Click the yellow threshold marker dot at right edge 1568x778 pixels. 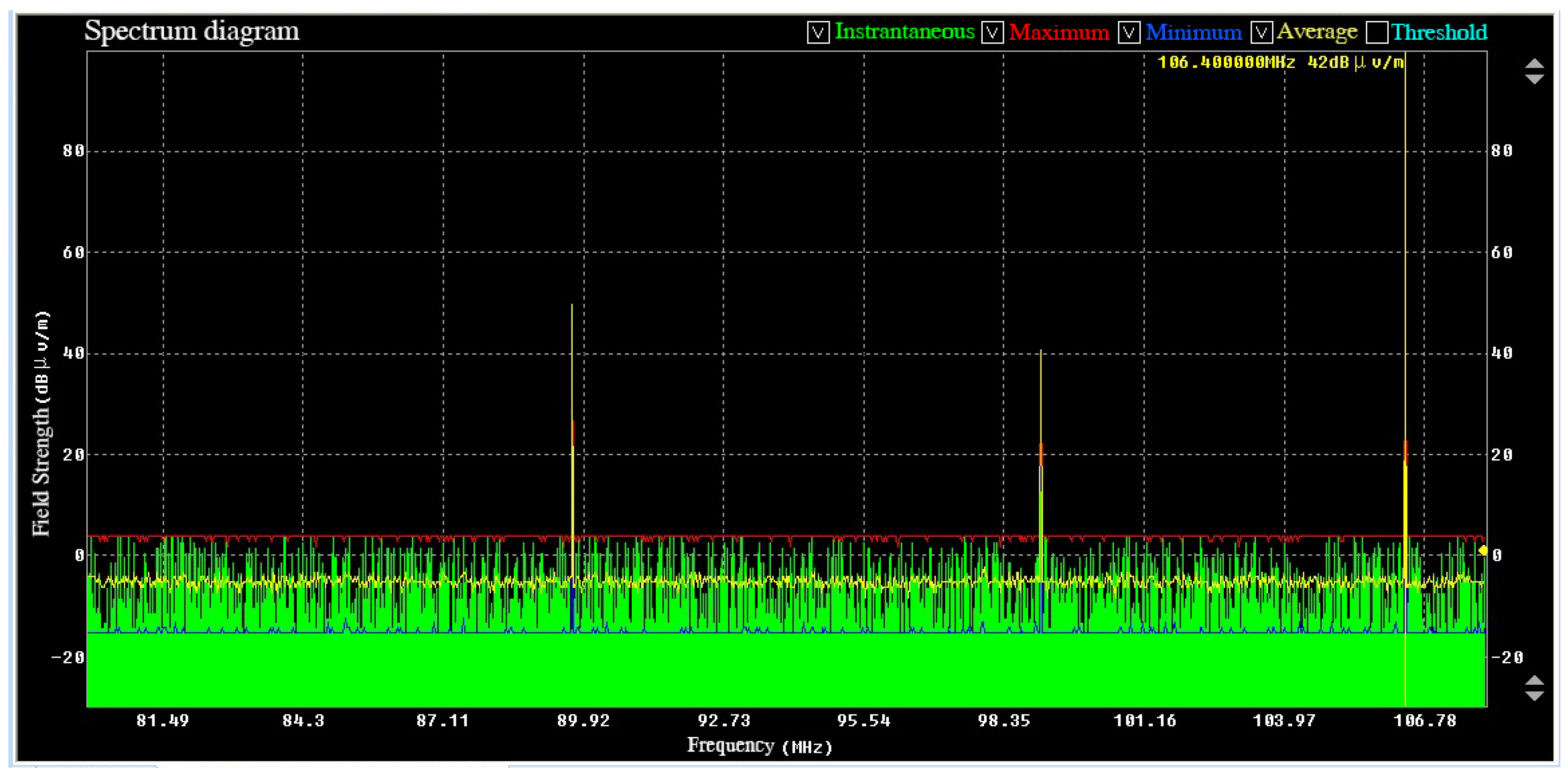pos(1483,550)
